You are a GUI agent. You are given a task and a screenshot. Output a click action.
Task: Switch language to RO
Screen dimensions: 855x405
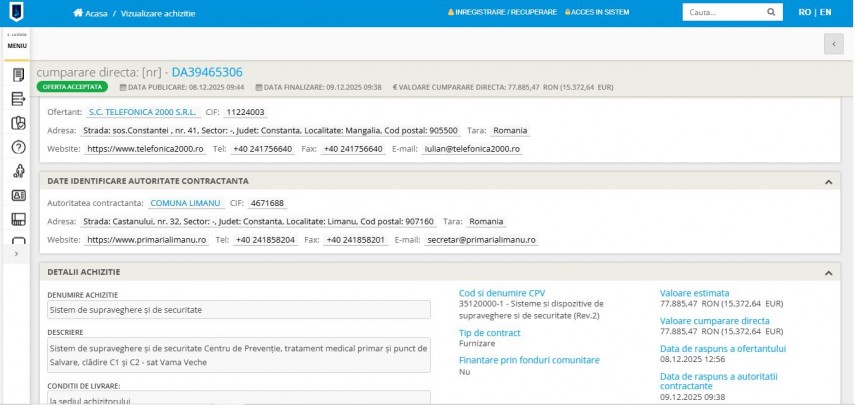tap(805, 12)
